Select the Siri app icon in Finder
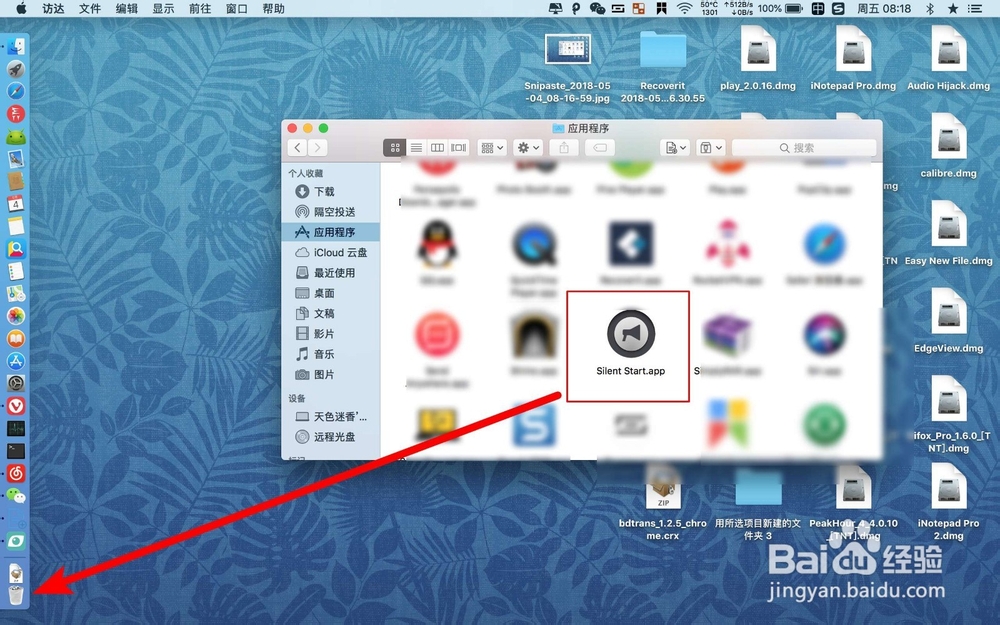This screenshot has width=1000, height=625. (824, 334)
